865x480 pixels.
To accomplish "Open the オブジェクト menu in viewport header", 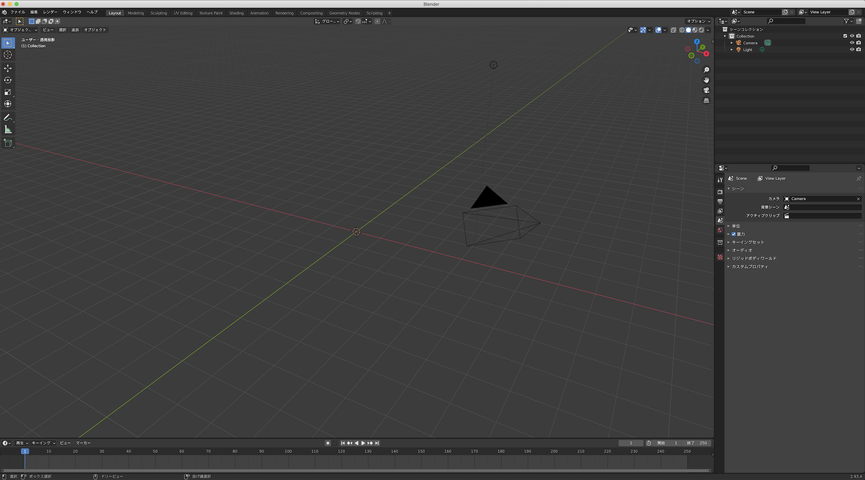I will 95,30.
